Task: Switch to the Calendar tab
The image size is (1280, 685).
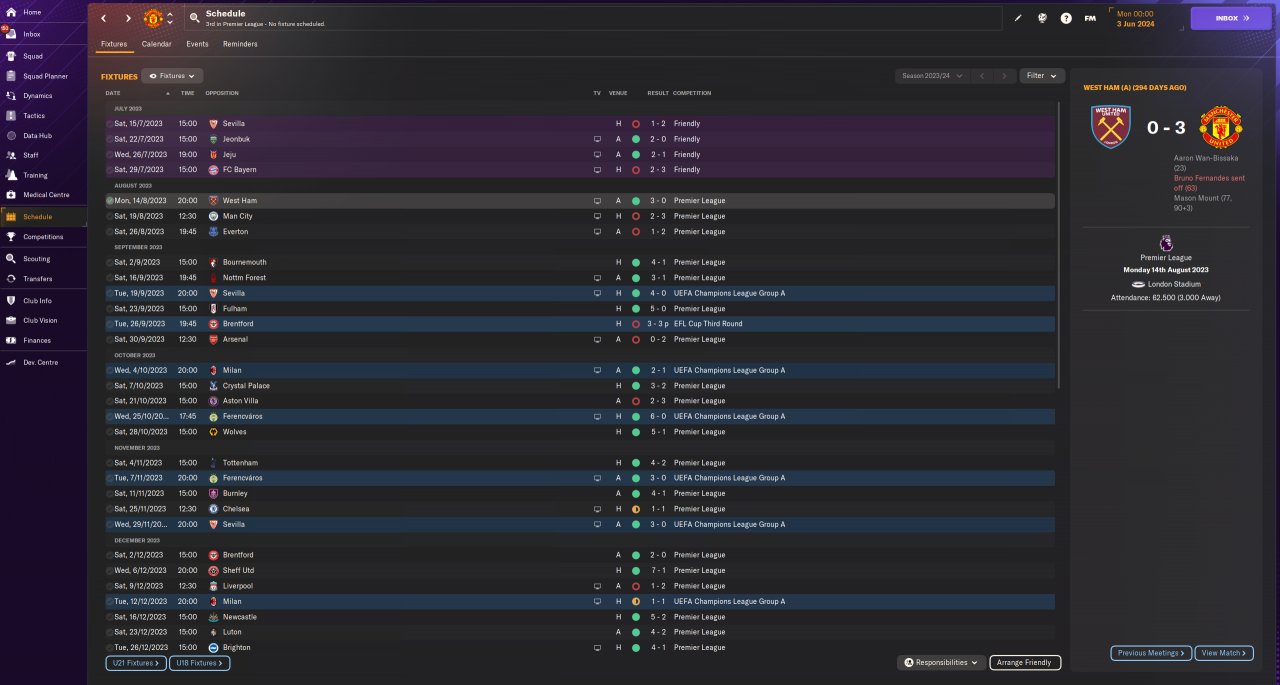Action: (156, 44)
